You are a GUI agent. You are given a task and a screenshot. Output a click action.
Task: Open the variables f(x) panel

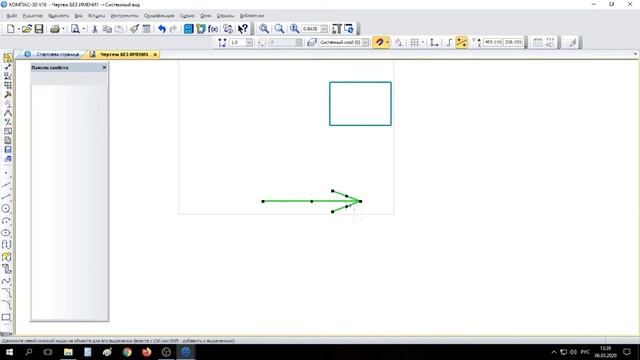(x=213, y=29)
